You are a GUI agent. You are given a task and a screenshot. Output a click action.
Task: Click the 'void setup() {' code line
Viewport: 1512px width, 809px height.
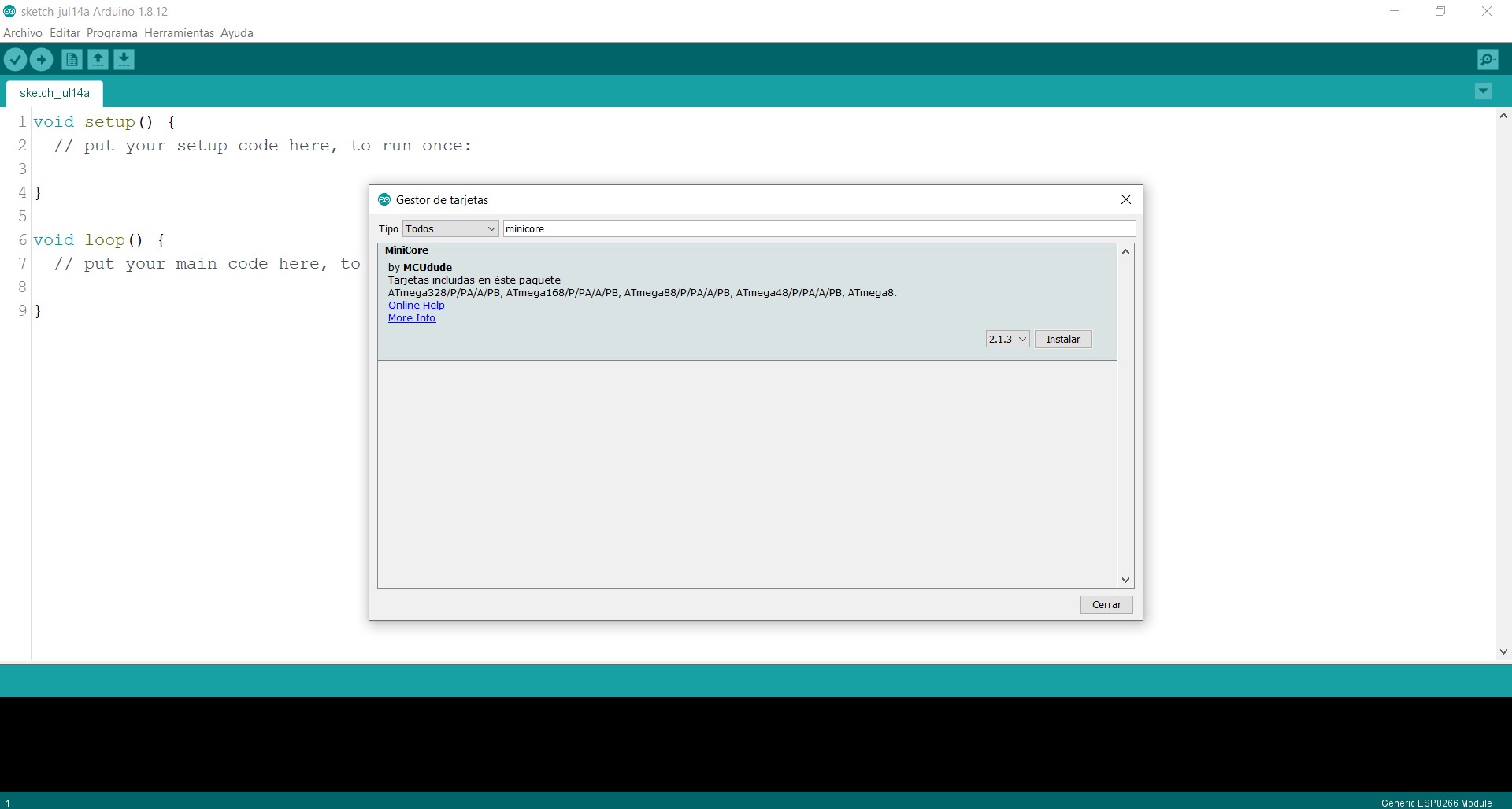click(104, 122)
